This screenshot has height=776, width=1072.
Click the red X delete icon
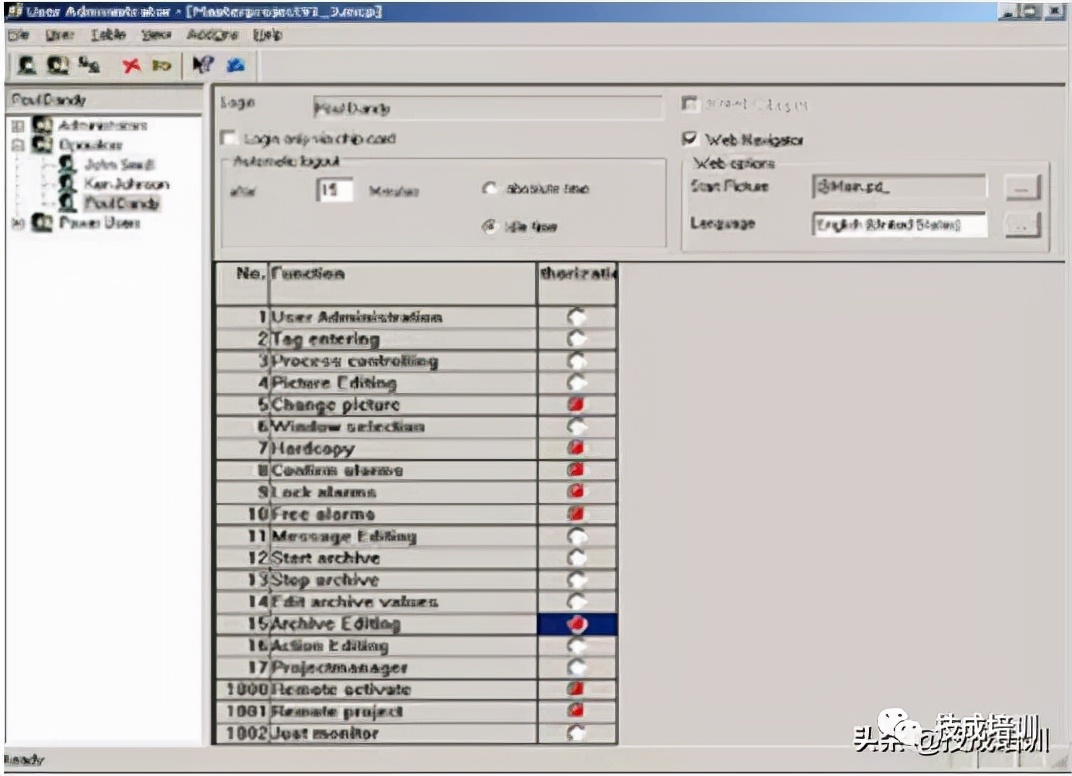tap(131, 65)
